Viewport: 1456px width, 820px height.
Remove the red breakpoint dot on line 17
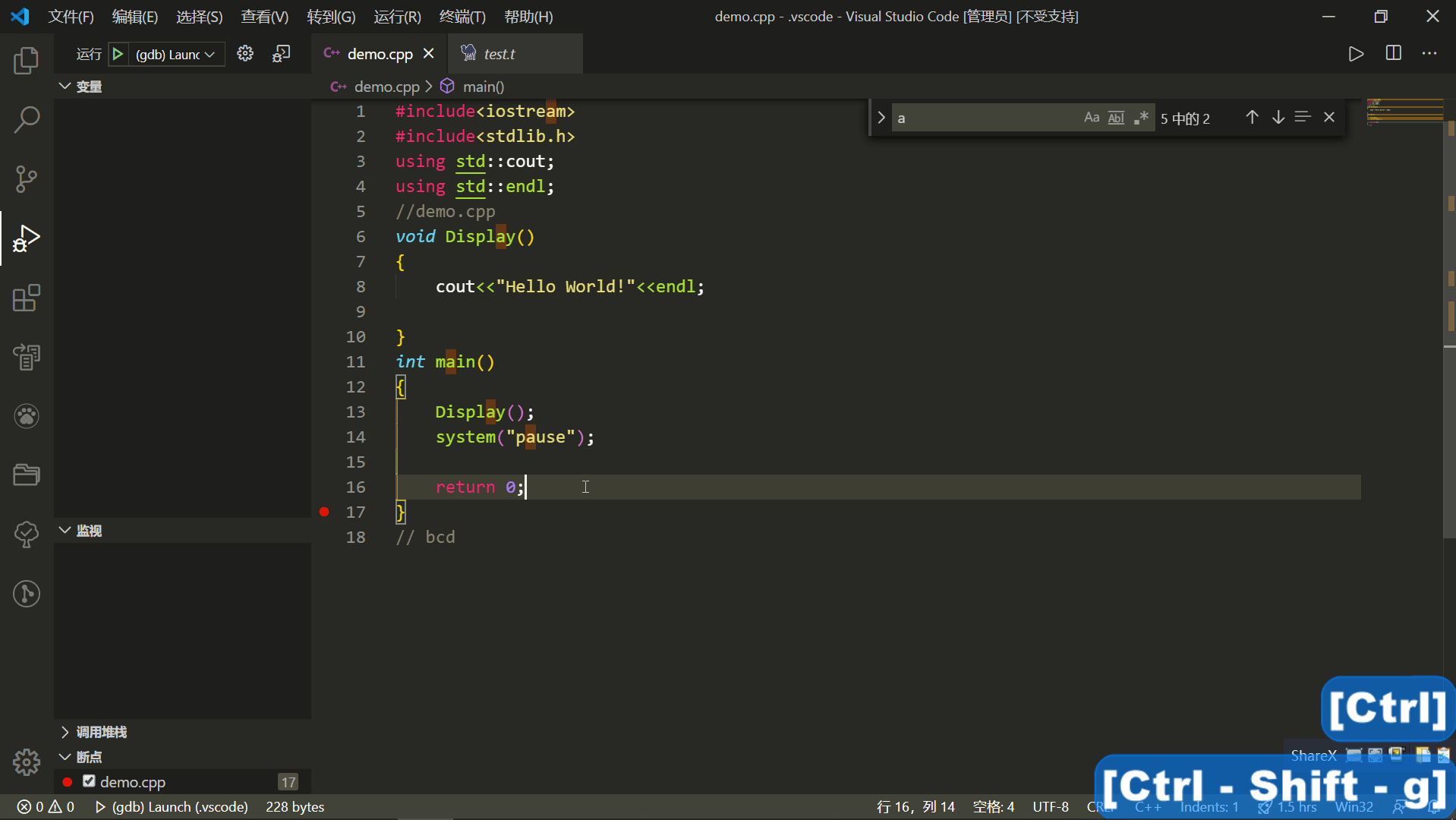pyautogui.click(x=324, y=512)
